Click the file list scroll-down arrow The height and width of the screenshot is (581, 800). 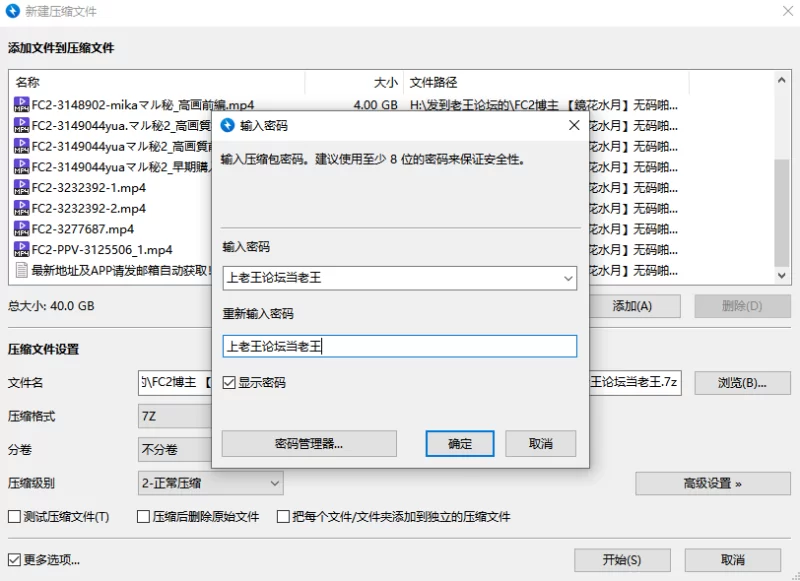[x=782, y=275]
